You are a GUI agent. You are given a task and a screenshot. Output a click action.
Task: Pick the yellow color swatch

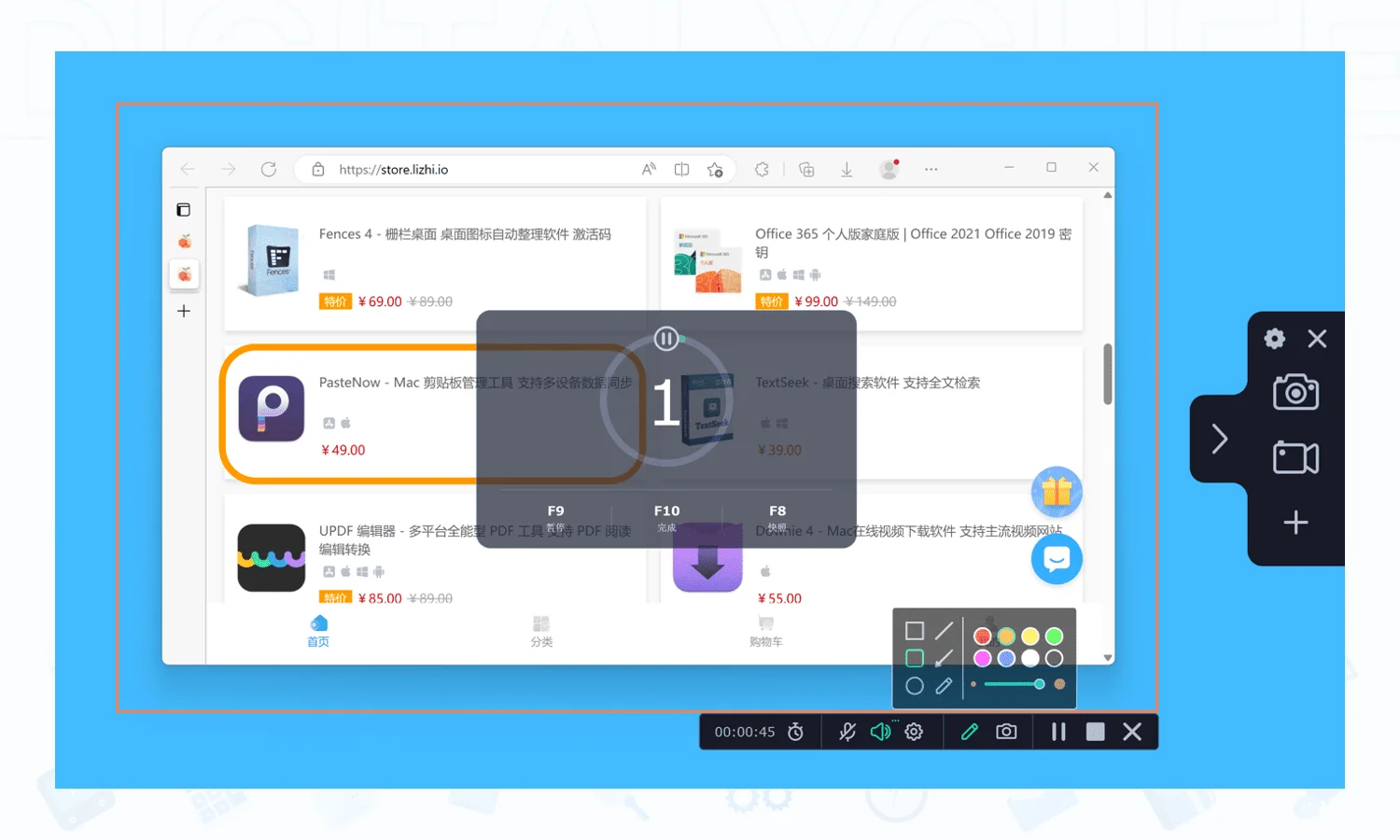(1030, 637)
